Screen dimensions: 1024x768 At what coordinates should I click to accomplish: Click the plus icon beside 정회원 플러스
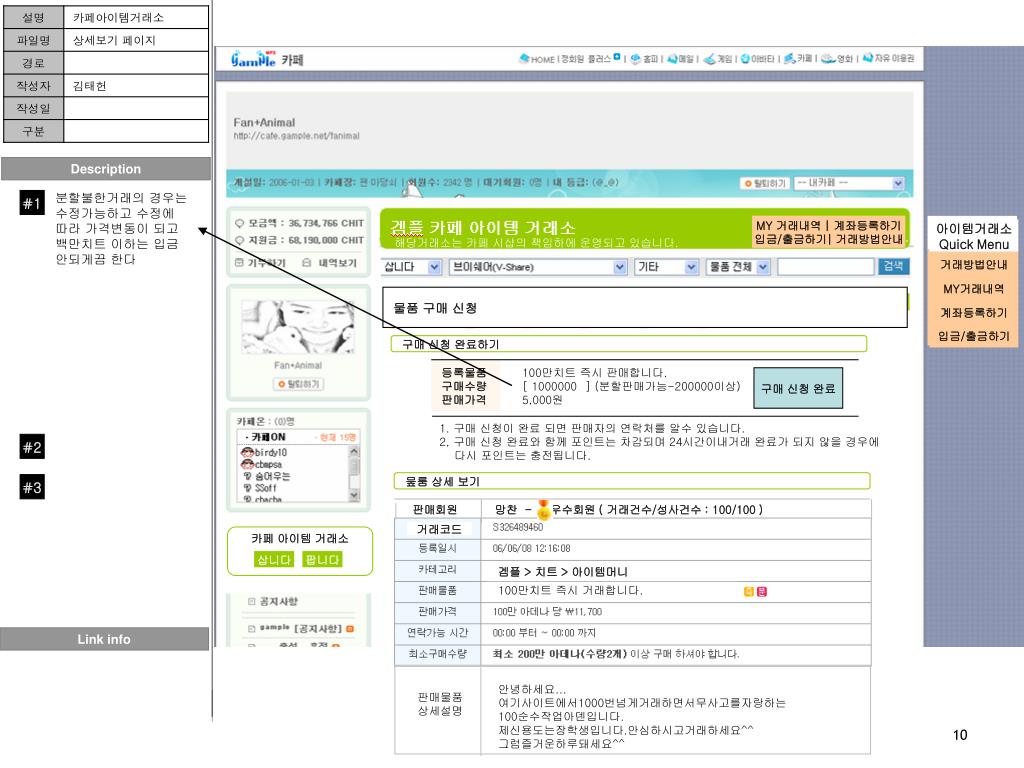[x=616, y=57]
